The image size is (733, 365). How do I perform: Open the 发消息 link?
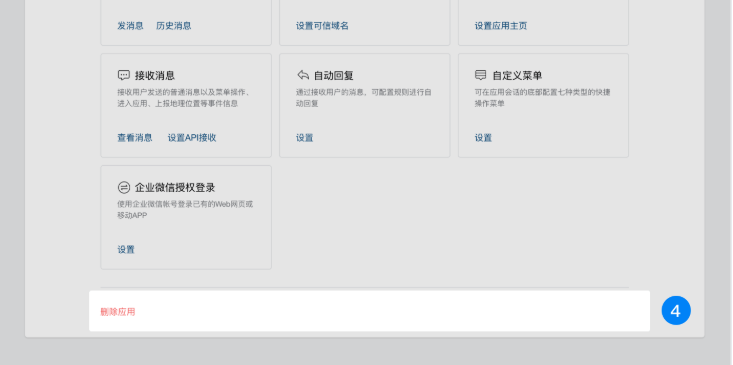(130, 26)
